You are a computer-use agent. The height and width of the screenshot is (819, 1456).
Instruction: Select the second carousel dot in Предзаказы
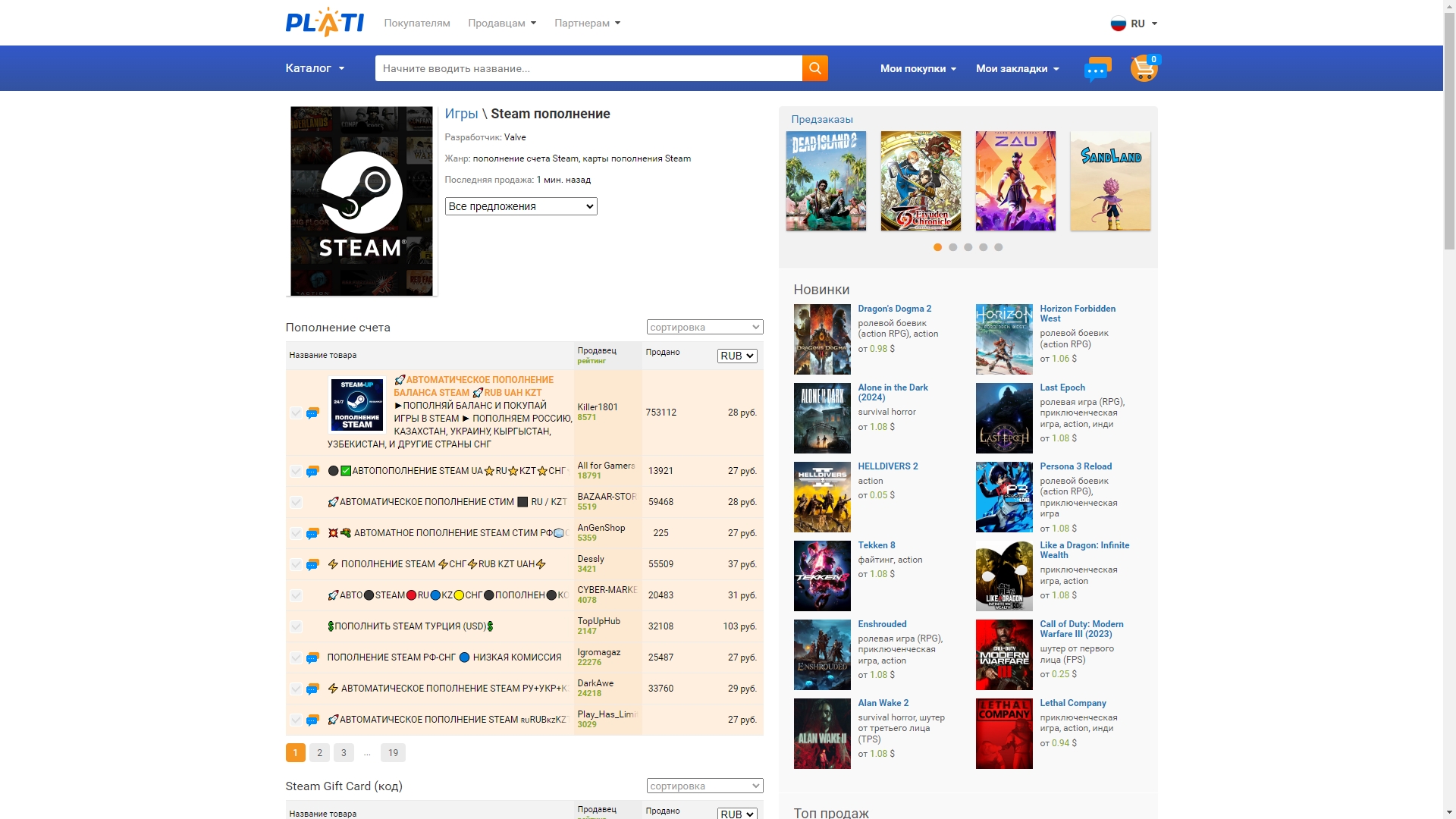coord(953,247)
